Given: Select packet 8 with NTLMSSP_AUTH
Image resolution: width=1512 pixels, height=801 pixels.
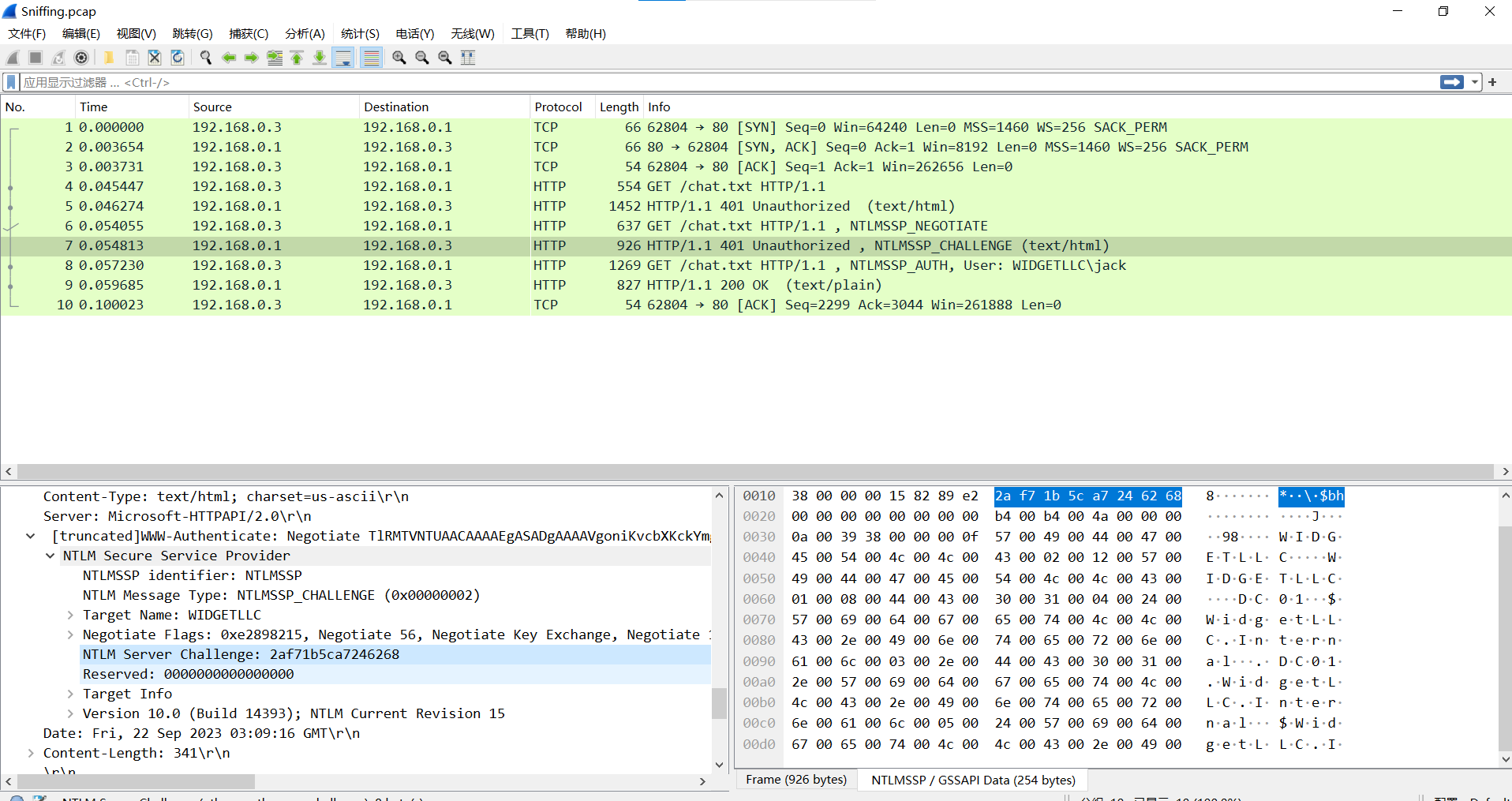Looking at the screenshot, I should 756,265.
